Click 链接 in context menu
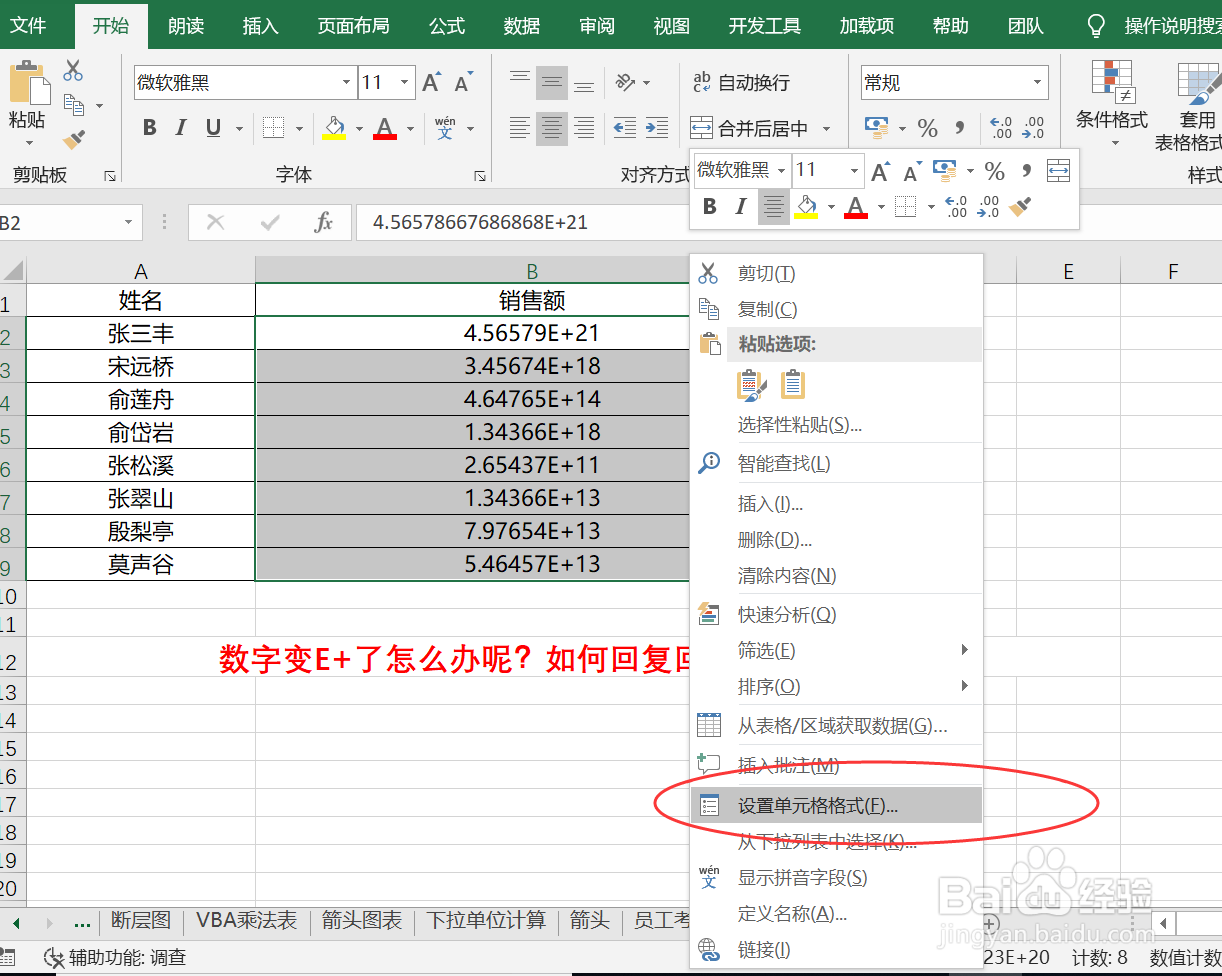Image resolution: width=1222 pixels, height=976 pixels. pyautogui.click(x=836, y=950)
